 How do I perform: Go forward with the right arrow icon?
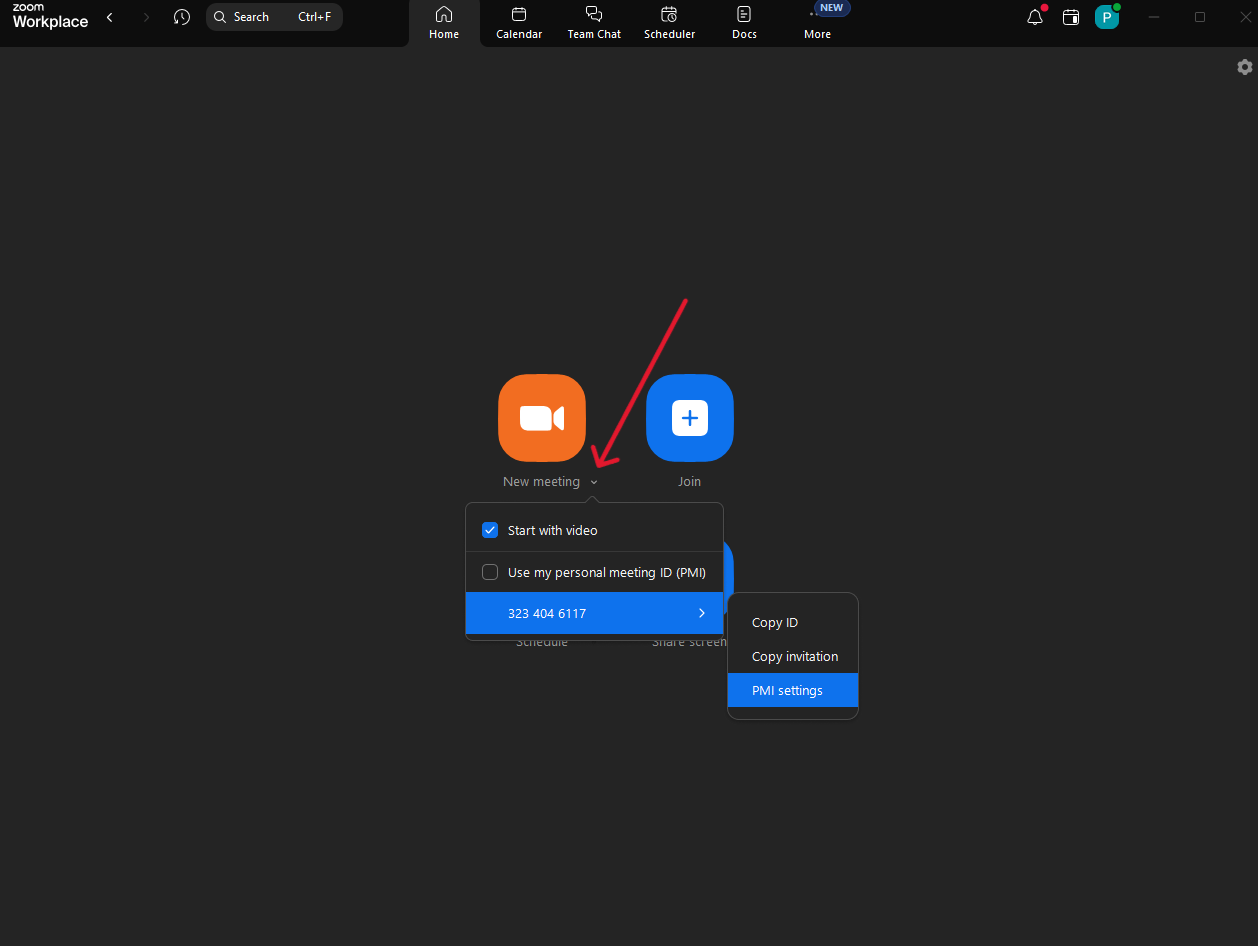point(146,17)
